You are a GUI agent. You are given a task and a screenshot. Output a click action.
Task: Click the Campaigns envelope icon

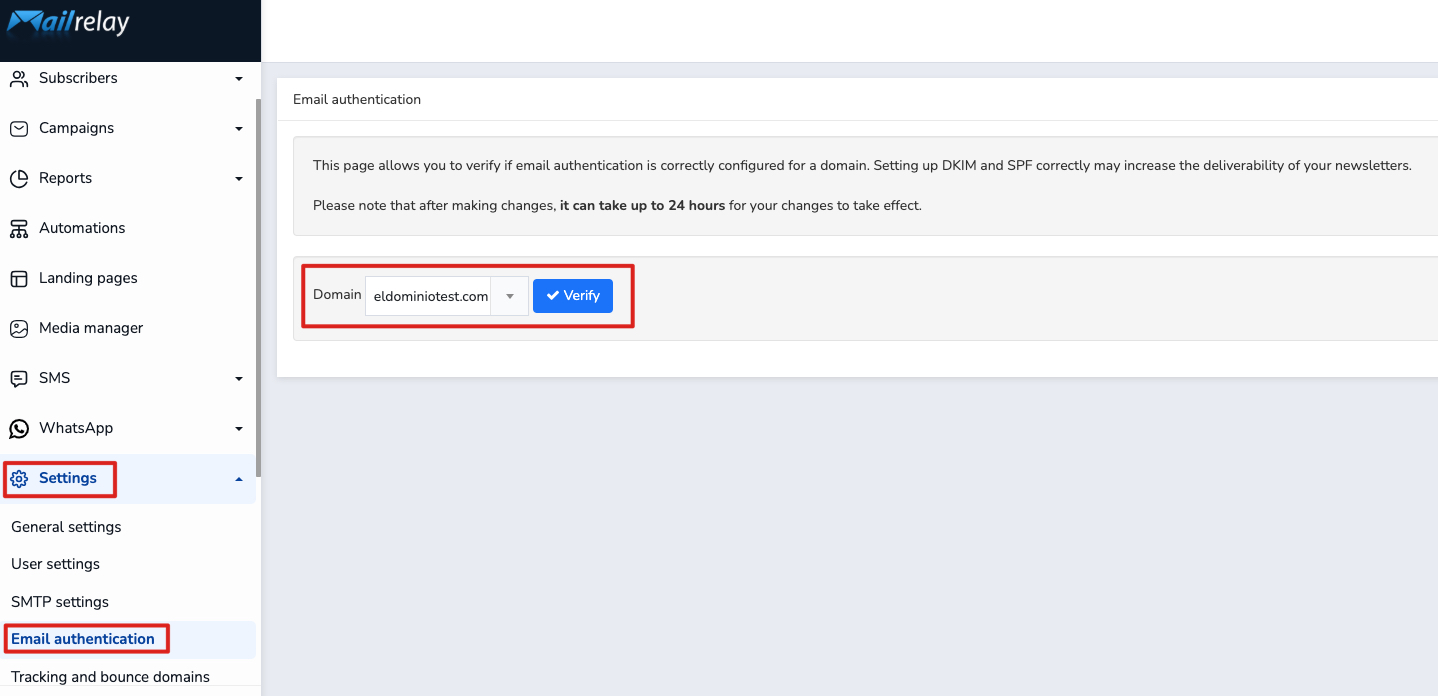coord(19,128)
